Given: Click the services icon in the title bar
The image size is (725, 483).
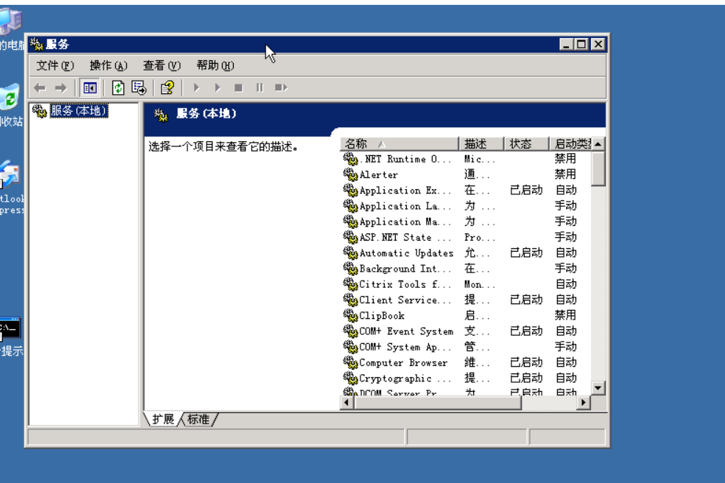Looking at the screenshot, I should tap(37, 44).
